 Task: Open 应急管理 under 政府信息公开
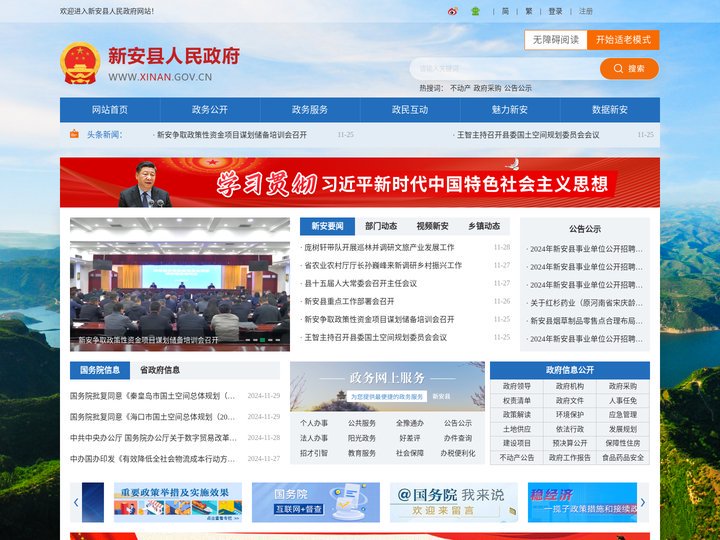point(623,415)
